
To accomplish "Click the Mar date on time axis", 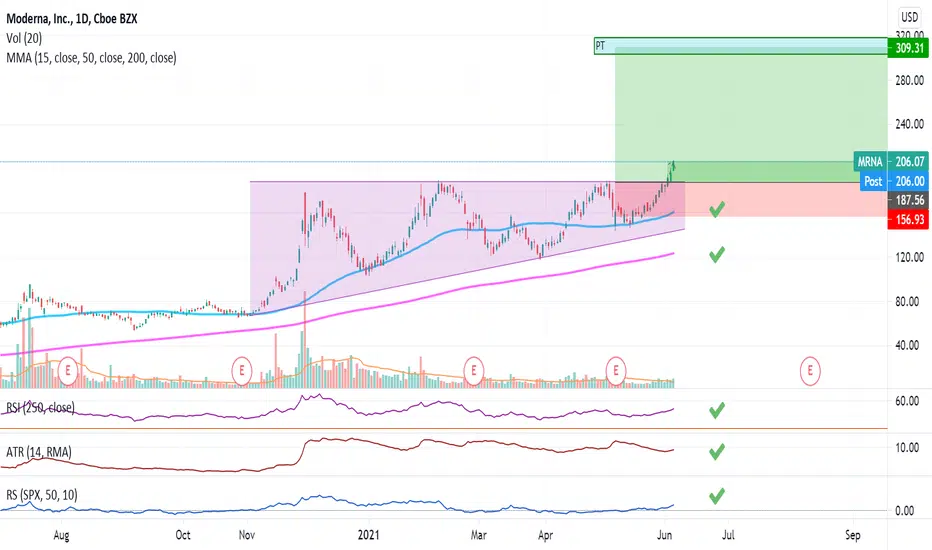I will tap(478, 535).
